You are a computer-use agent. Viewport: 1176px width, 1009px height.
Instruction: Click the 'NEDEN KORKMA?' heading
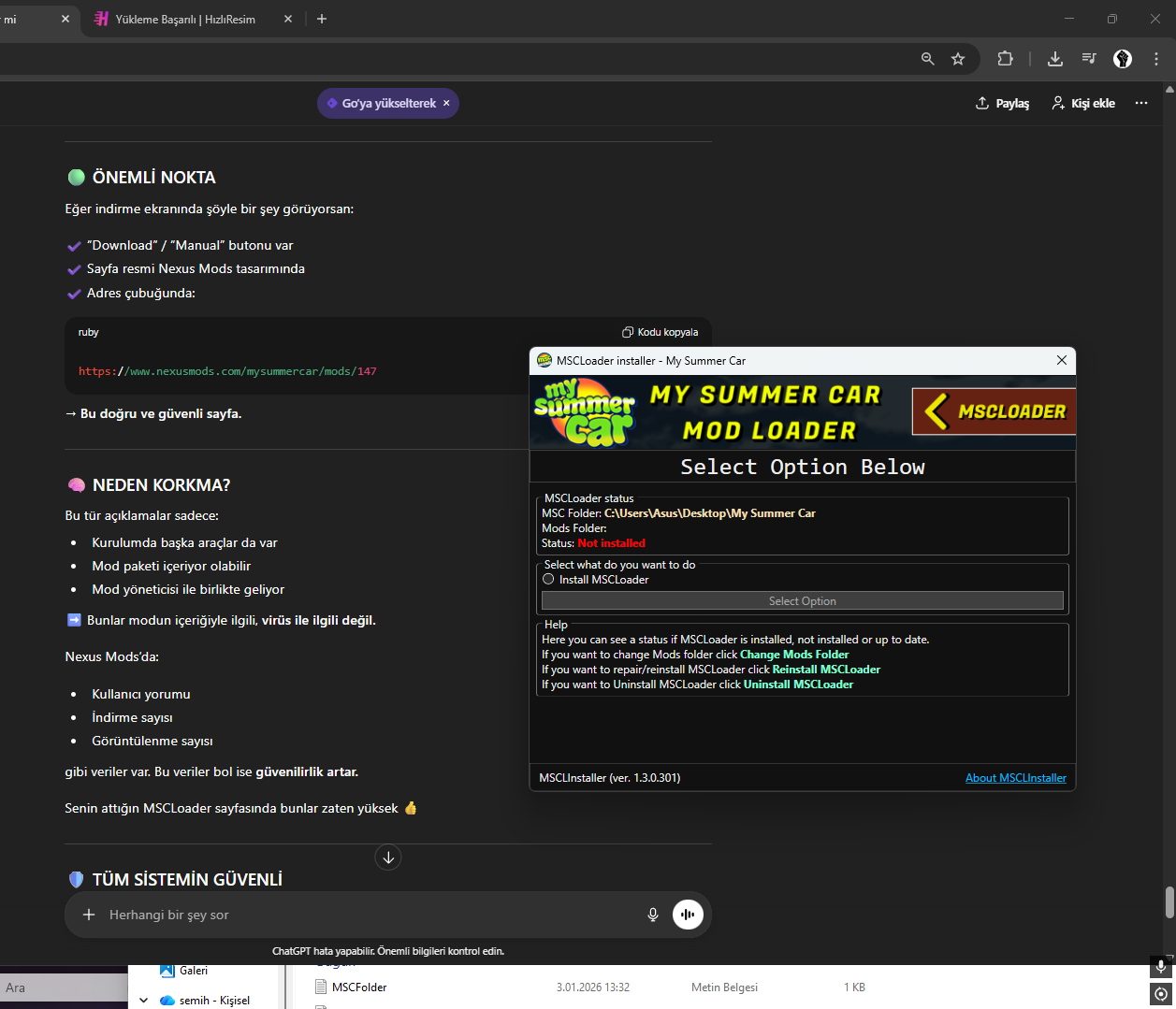pos(161,485)
